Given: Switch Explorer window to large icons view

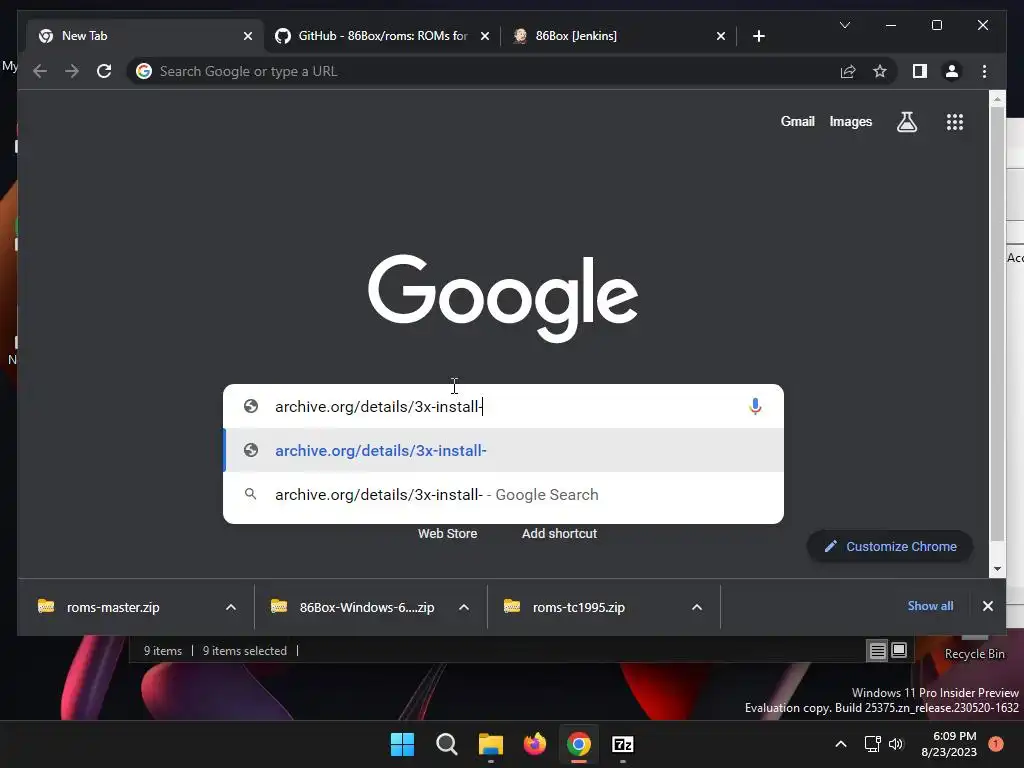Looking at the screenshot, I should (x=899, y=650).
